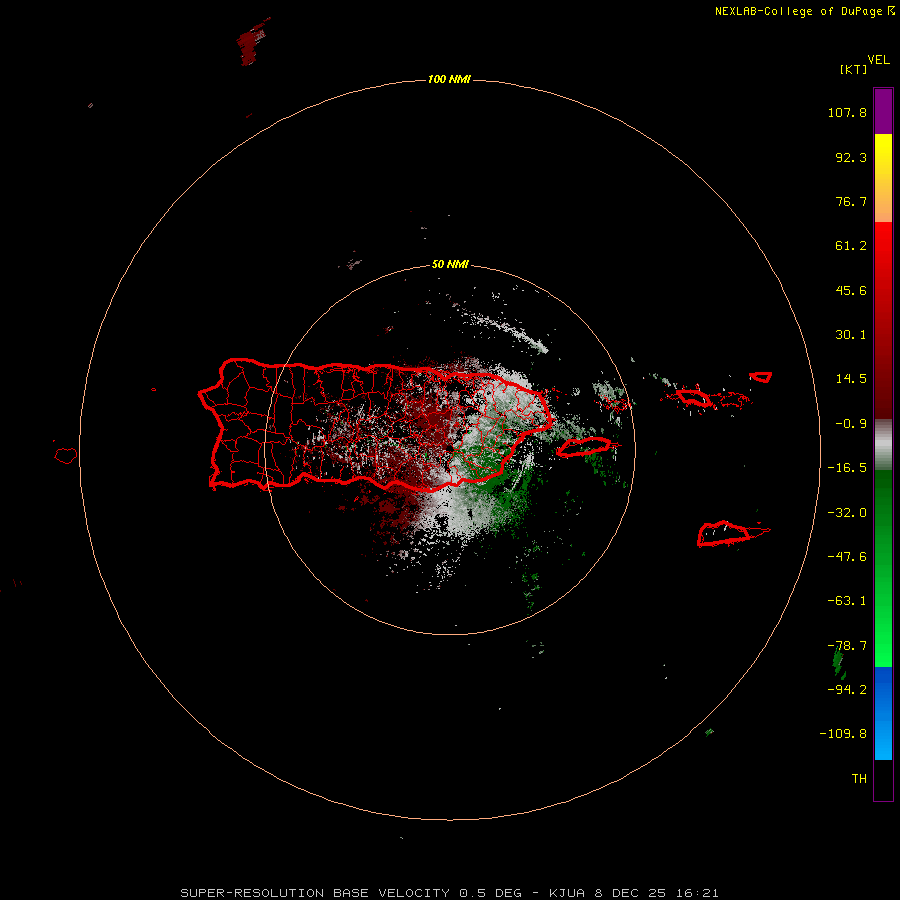Select the -32.0 scale label
Image resolution: width=900 pixels, height=900 pixels.
847,513
